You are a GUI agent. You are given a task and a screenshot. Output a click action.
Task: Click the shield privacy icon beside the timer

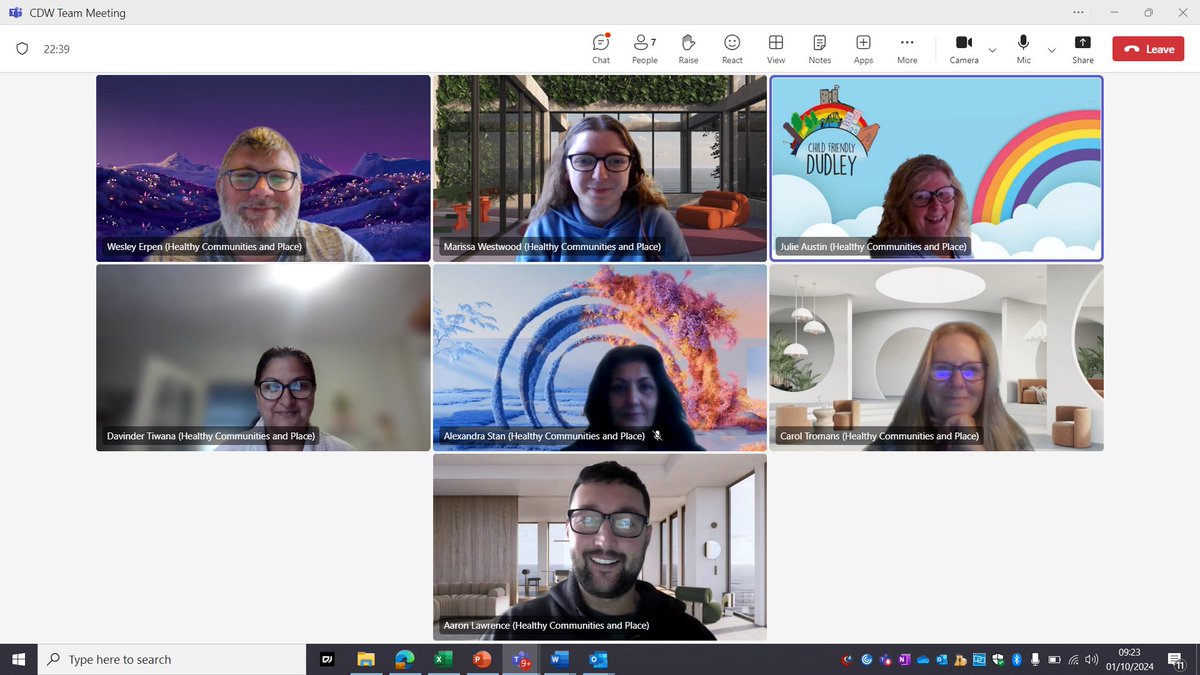click(22, 49)
